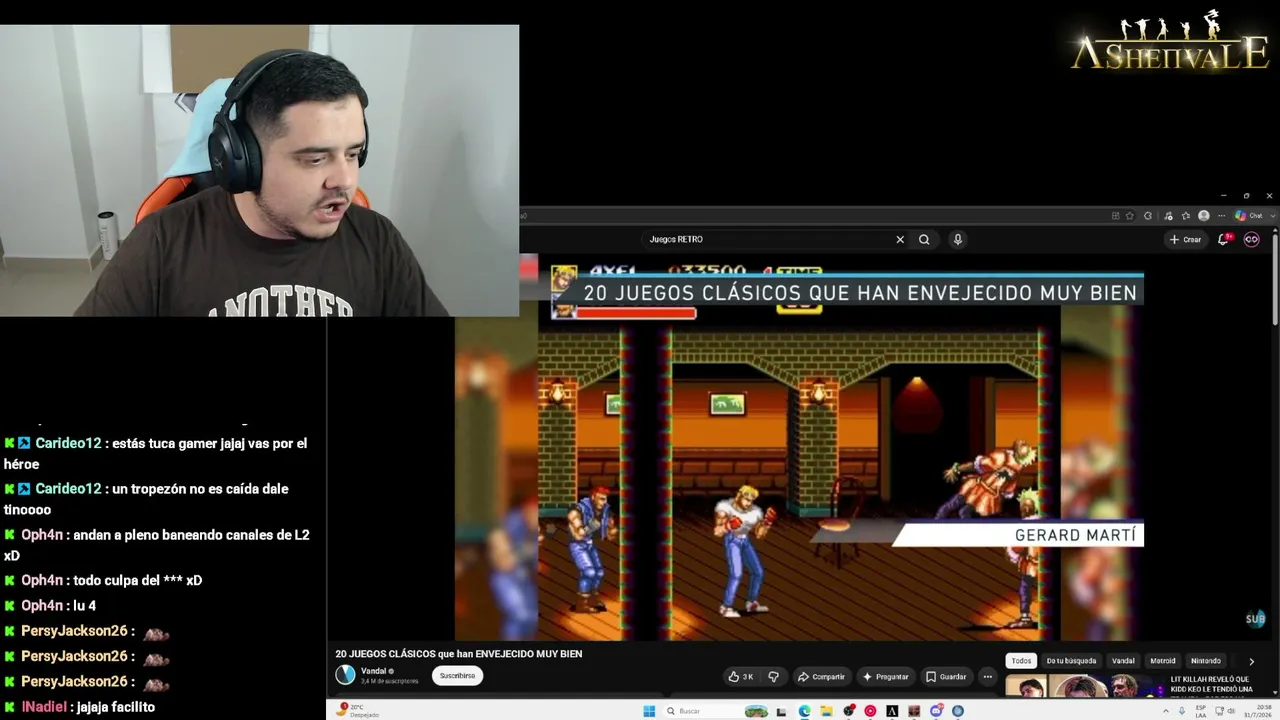This screenshot has height=720, width=1280.
Task: Focus the 'Juegos RETRO' search field
Action: point(767,239)
